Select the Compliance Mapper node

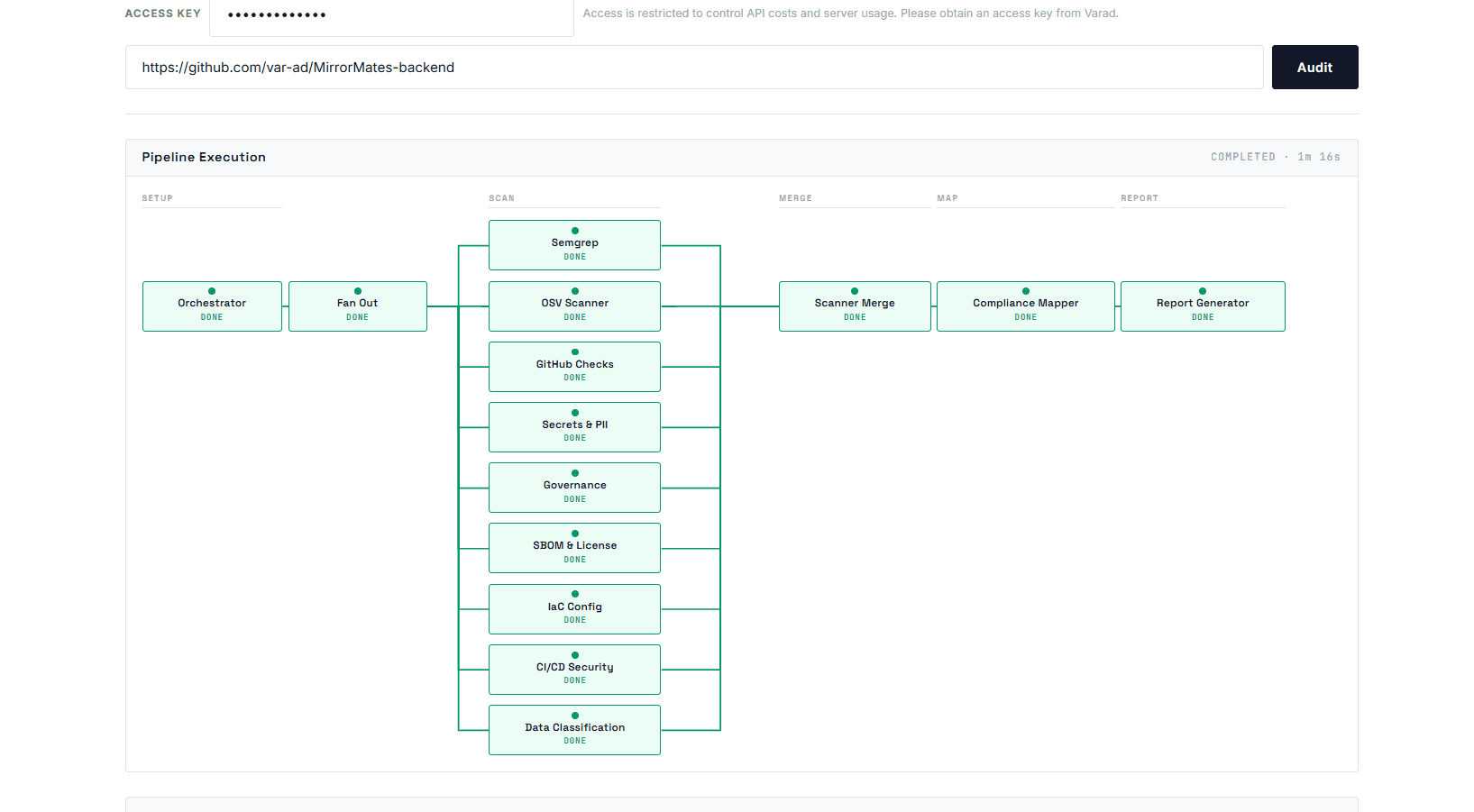pyautogui.click(x=1026, y=306)
